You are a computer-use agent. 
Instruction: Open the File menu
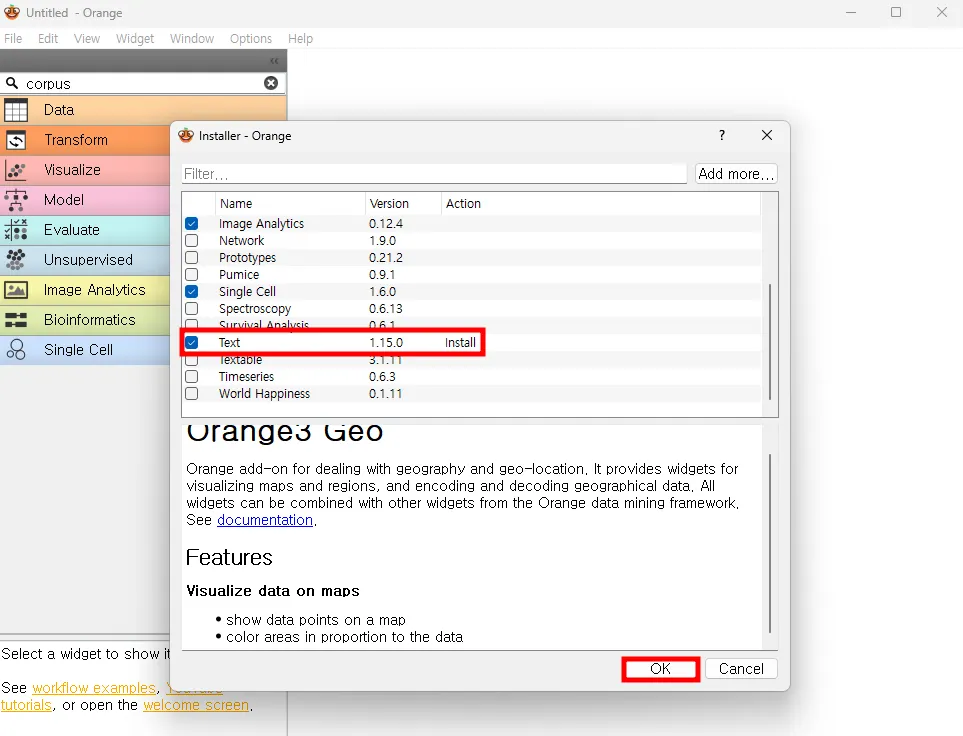point(13,39)
